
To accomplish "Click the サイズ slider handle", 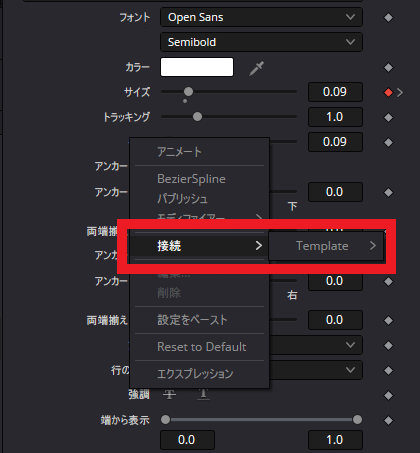I will pyautogui.click(x=188, y=91).
